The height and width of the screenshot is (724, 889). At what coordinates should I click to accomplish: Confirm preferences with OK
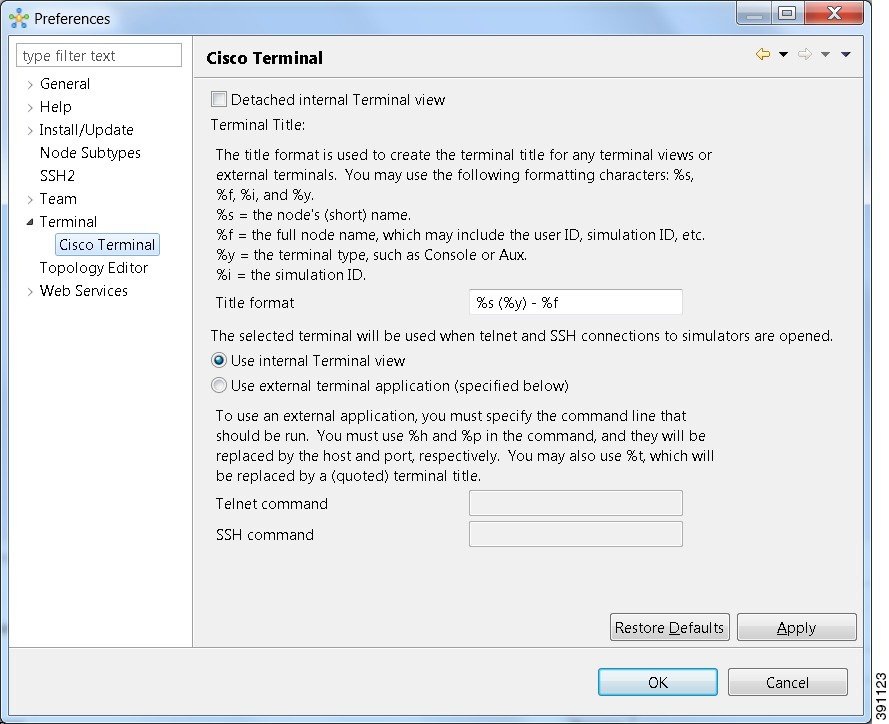pos(657,682)
